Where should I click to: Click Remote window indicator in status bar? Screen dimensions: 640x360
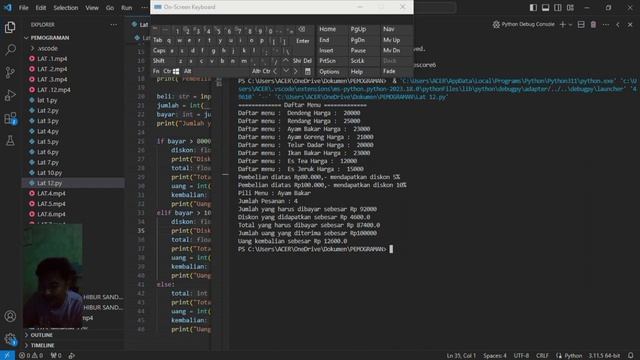(x=7, y=356)
